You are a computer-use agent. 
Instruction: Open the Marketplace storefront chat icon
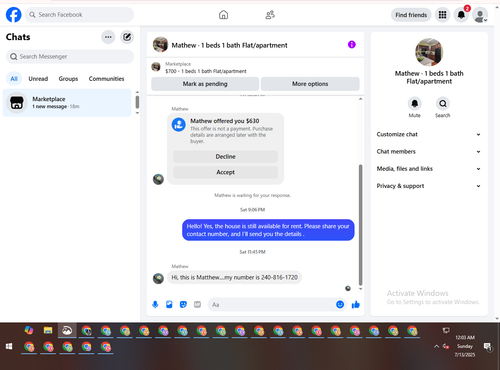[17, 103]
